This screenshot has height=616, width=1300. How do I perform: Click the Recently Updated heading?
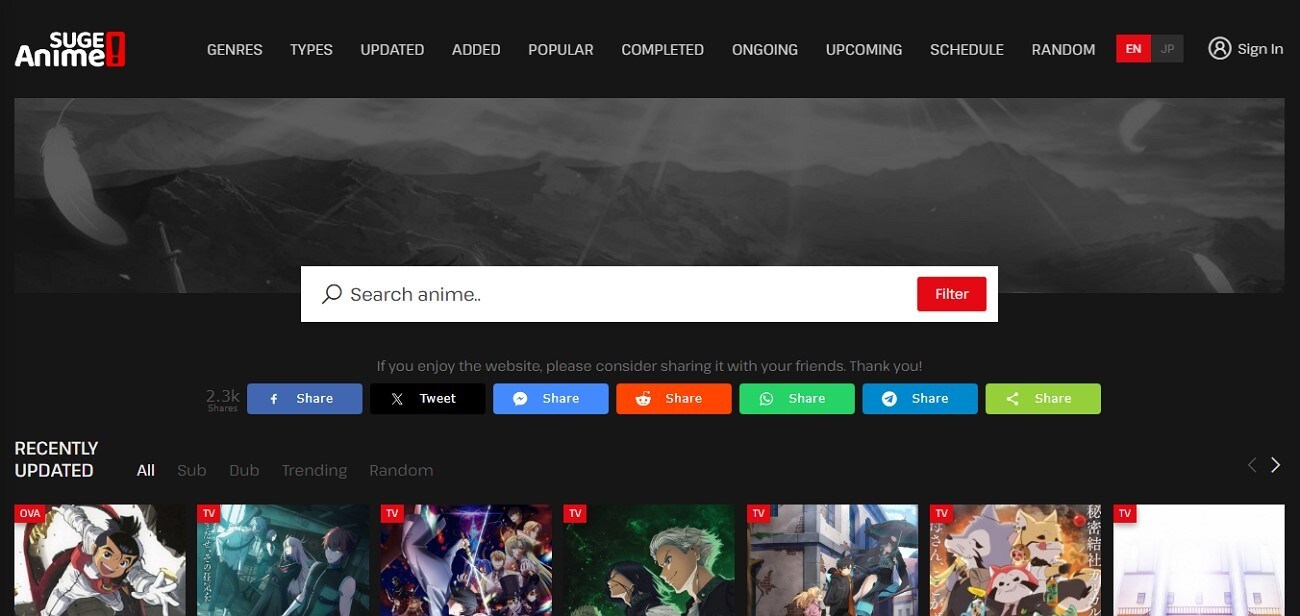(x=56, y=459)
